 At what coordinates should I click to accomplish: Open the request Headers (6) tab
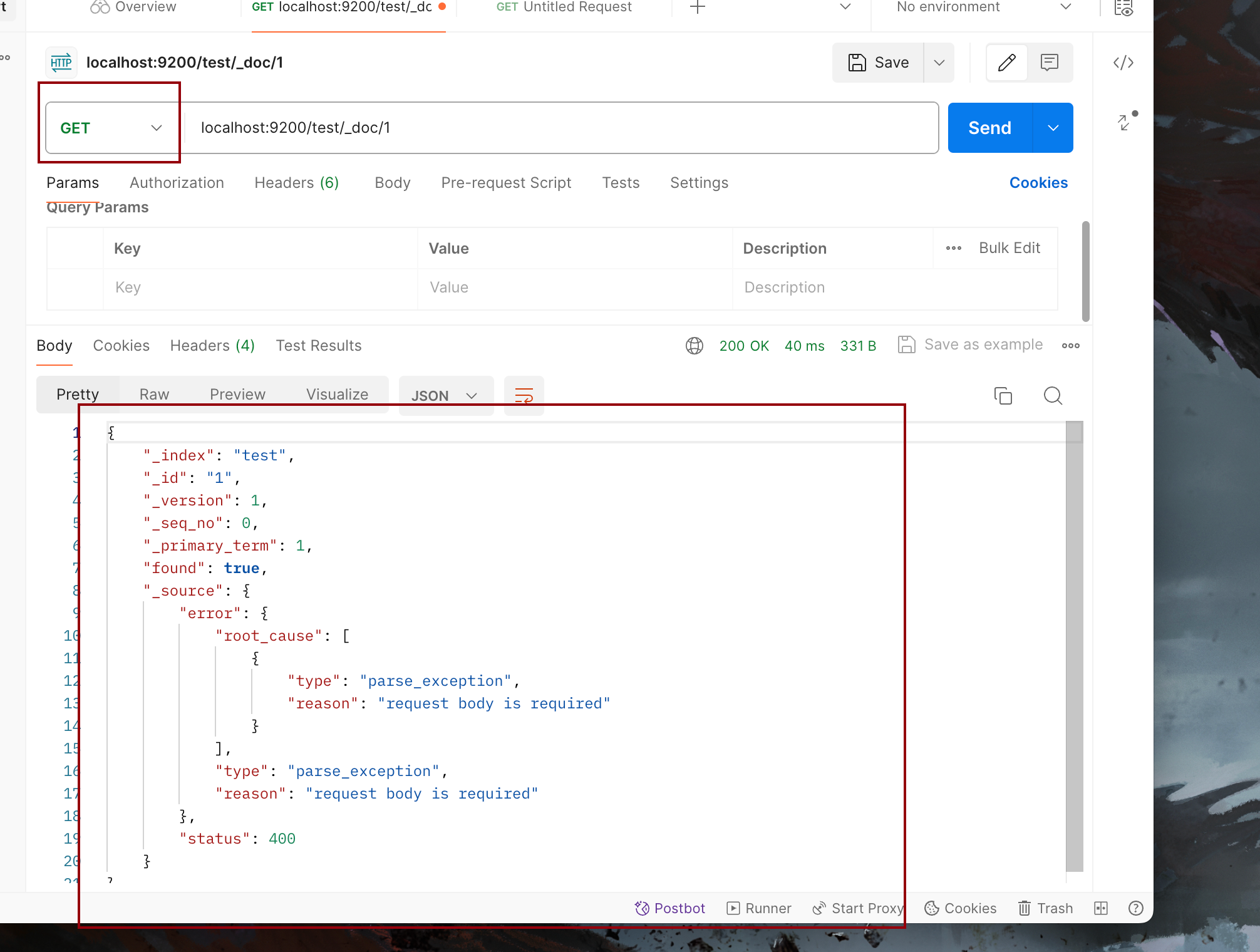coord(296,183)
